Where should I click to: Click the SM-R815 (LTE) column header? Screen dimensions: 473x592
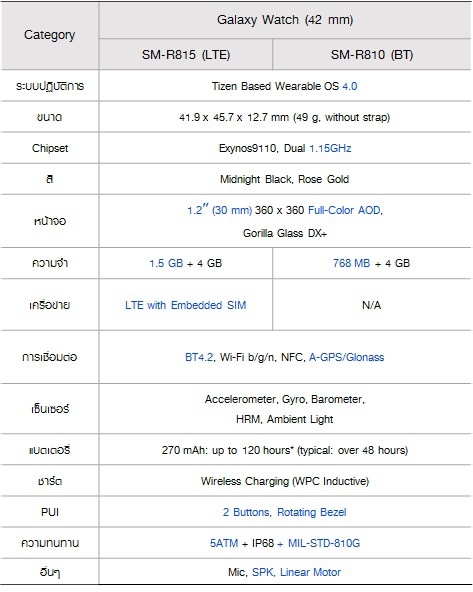[x=186, y=55]
